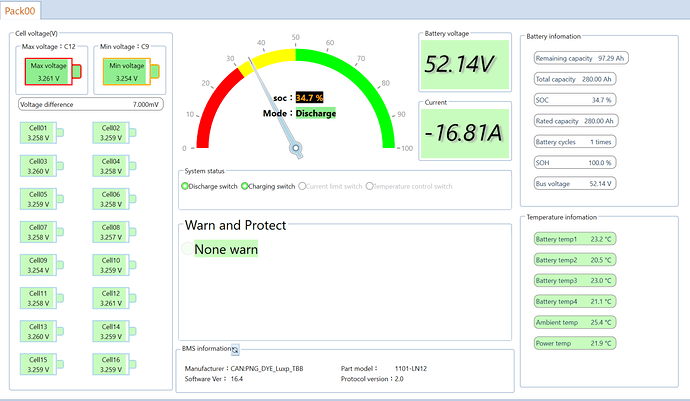Viewport: 690px width, 401px height.
Task: Select the Cell13 battery icon
Action: coord(42,331)
